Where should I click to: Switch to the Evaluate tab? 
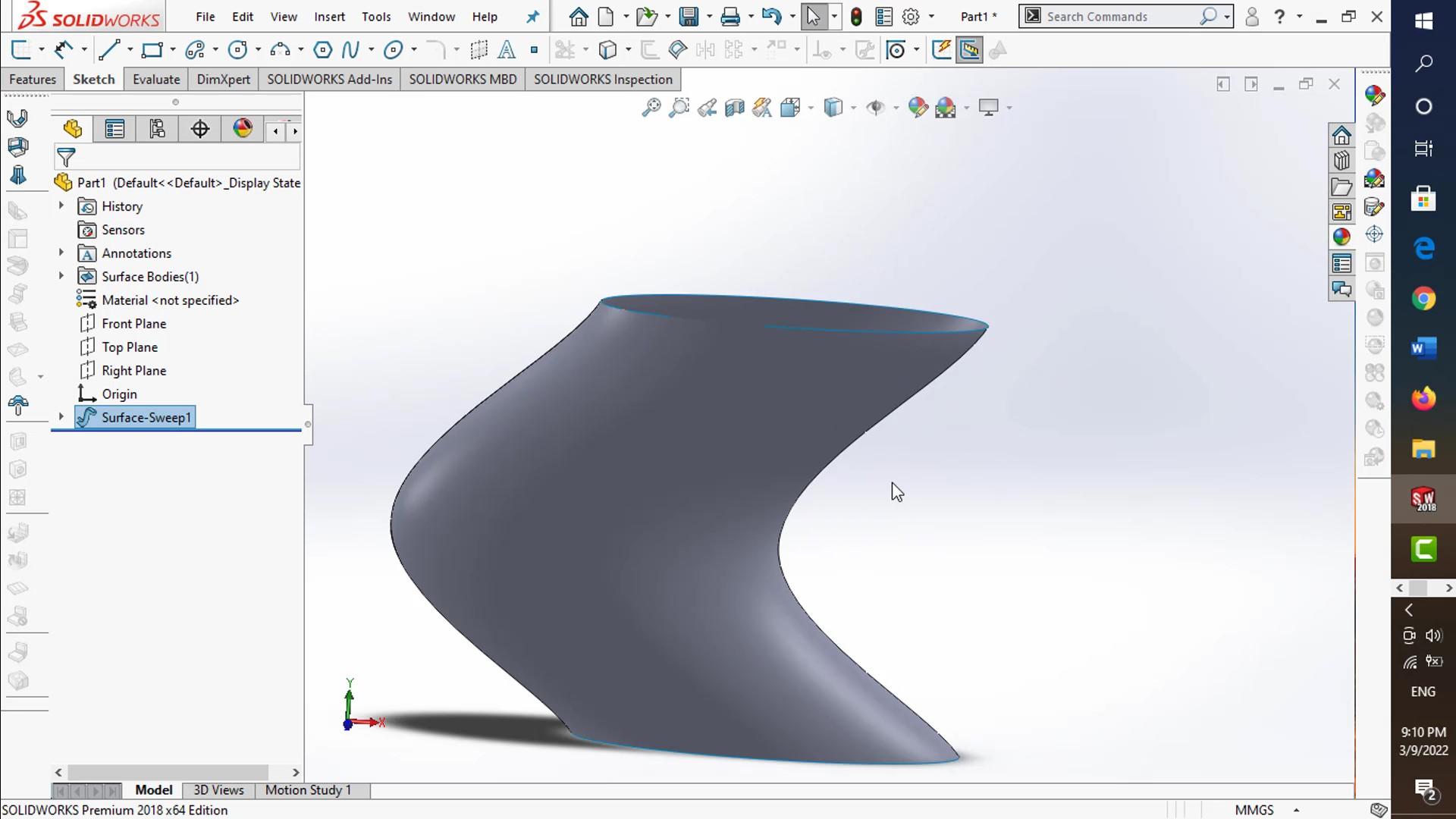[156, 80]
